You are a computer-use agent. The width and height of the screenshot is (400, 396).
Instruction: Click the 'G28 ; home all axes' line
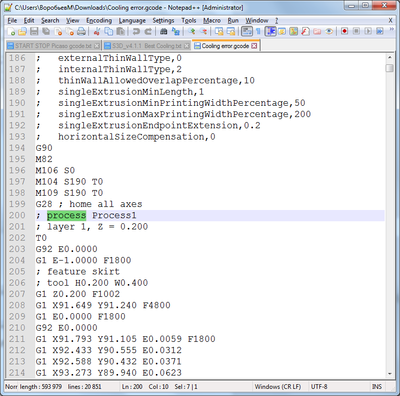tap(89, 204)
